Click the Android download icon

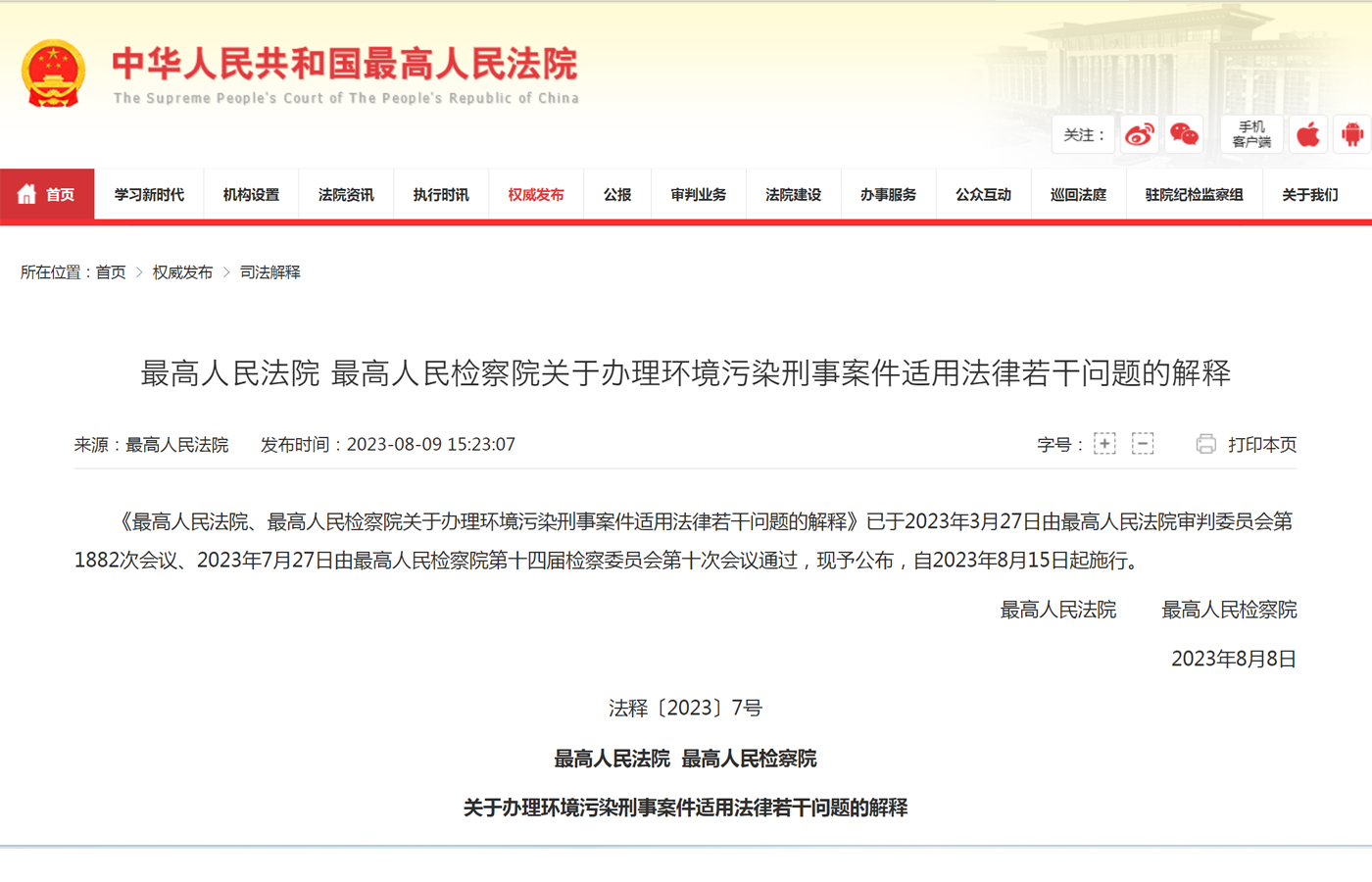click(x=1352, y=134)
